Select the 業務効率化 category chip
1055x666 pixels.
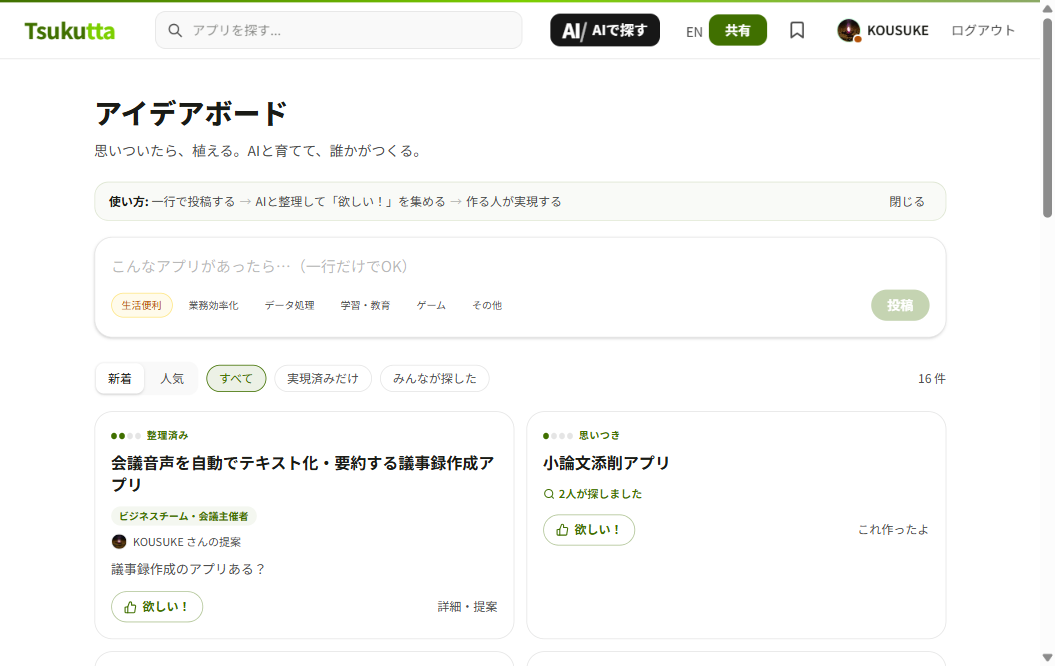(213, 305)
